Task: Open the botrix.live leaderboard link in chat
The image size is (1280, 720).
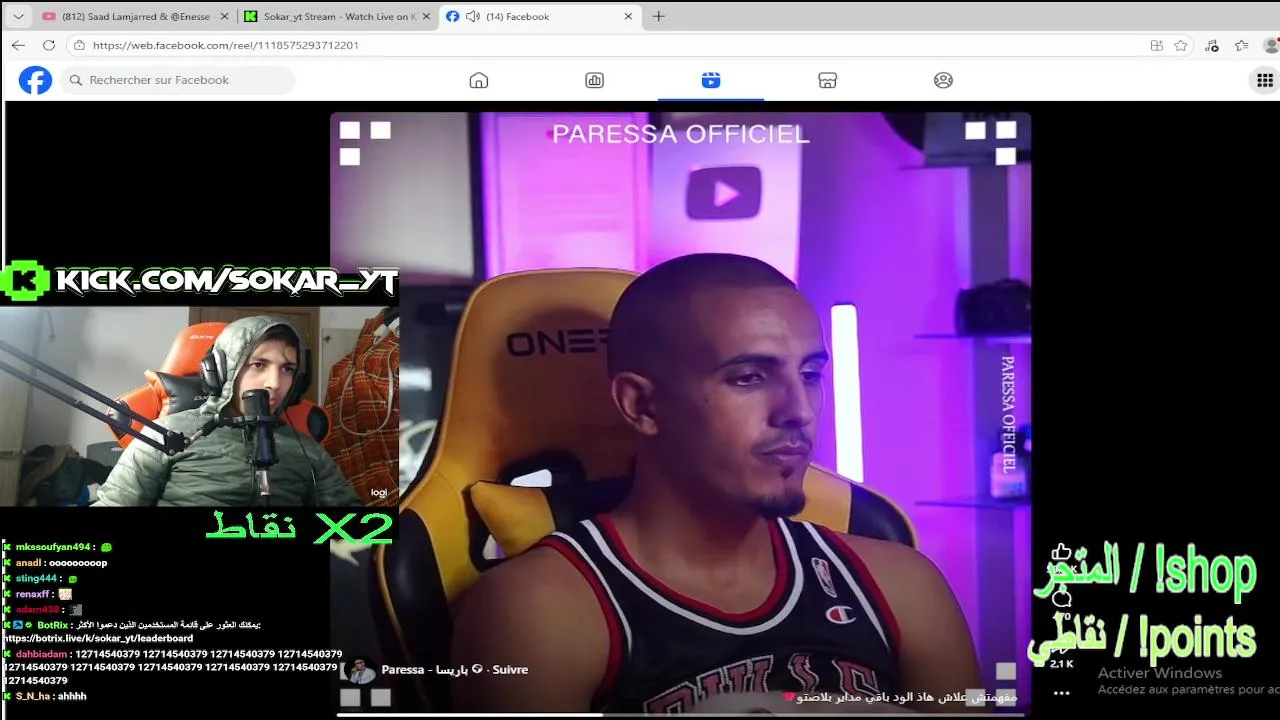Action: point(98,638)
